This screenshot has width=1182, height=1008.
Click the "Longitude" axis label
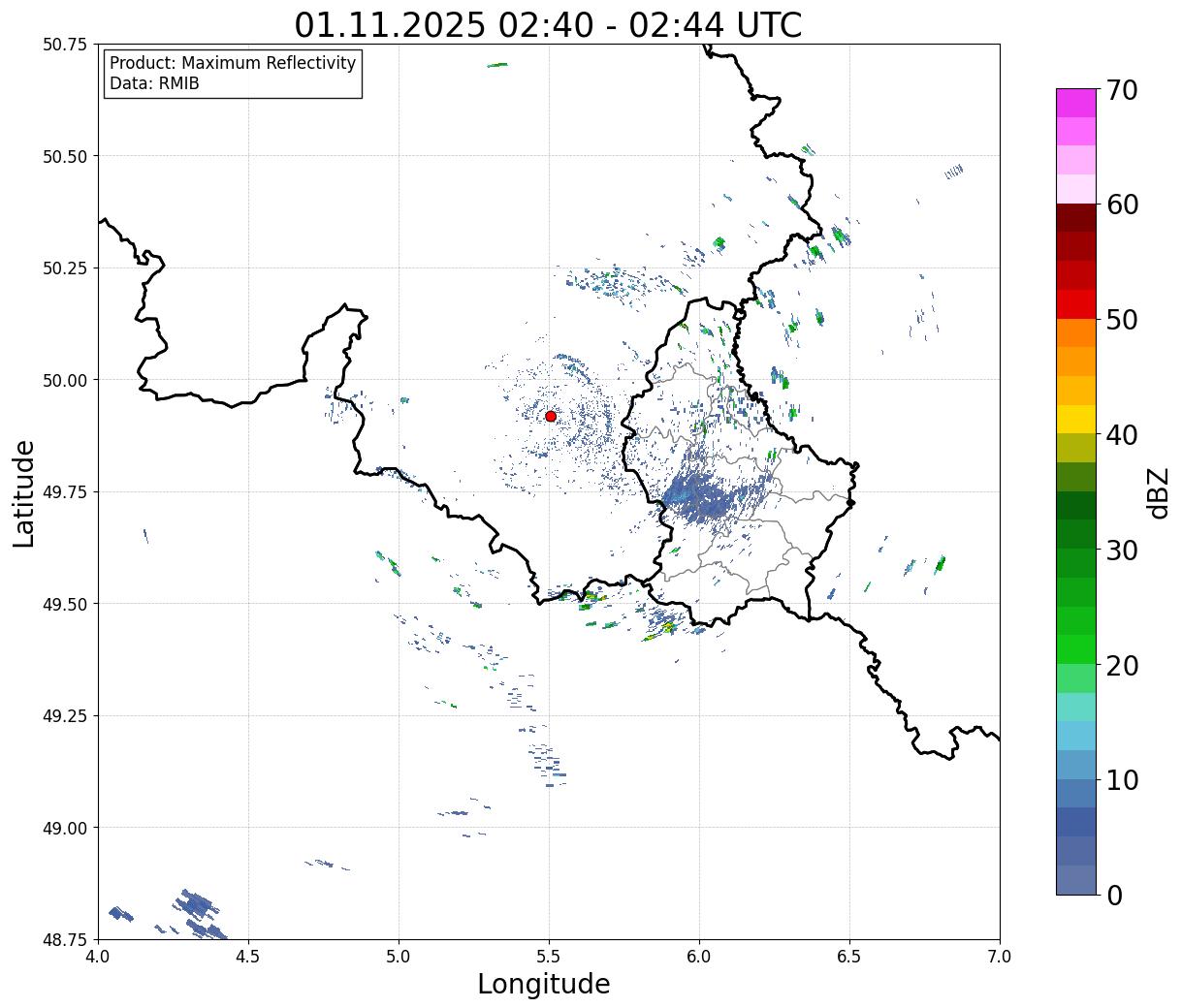pos(544,984)
